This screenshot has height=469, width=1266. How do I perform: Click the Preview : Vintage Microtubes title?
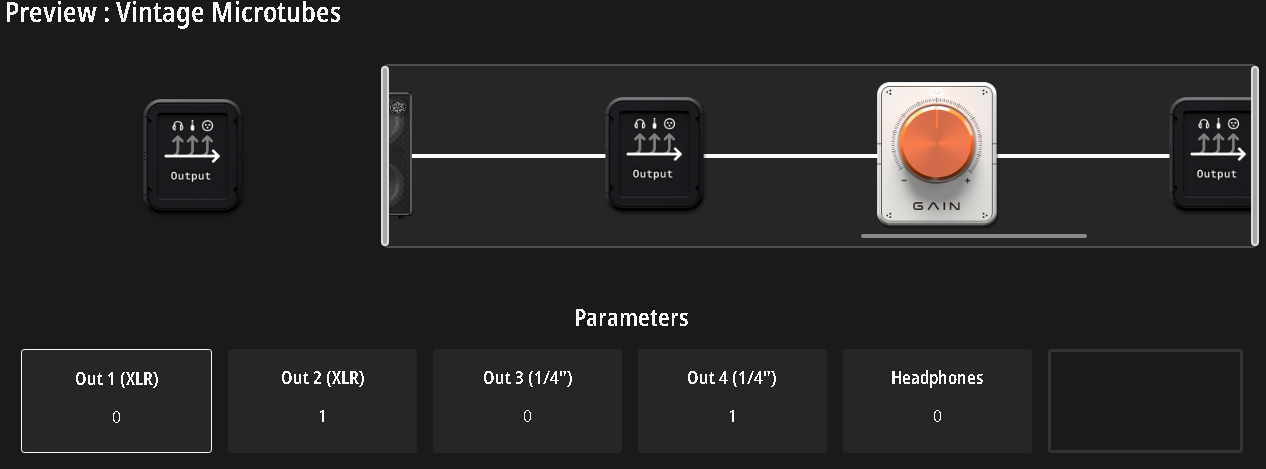point(172,14)
